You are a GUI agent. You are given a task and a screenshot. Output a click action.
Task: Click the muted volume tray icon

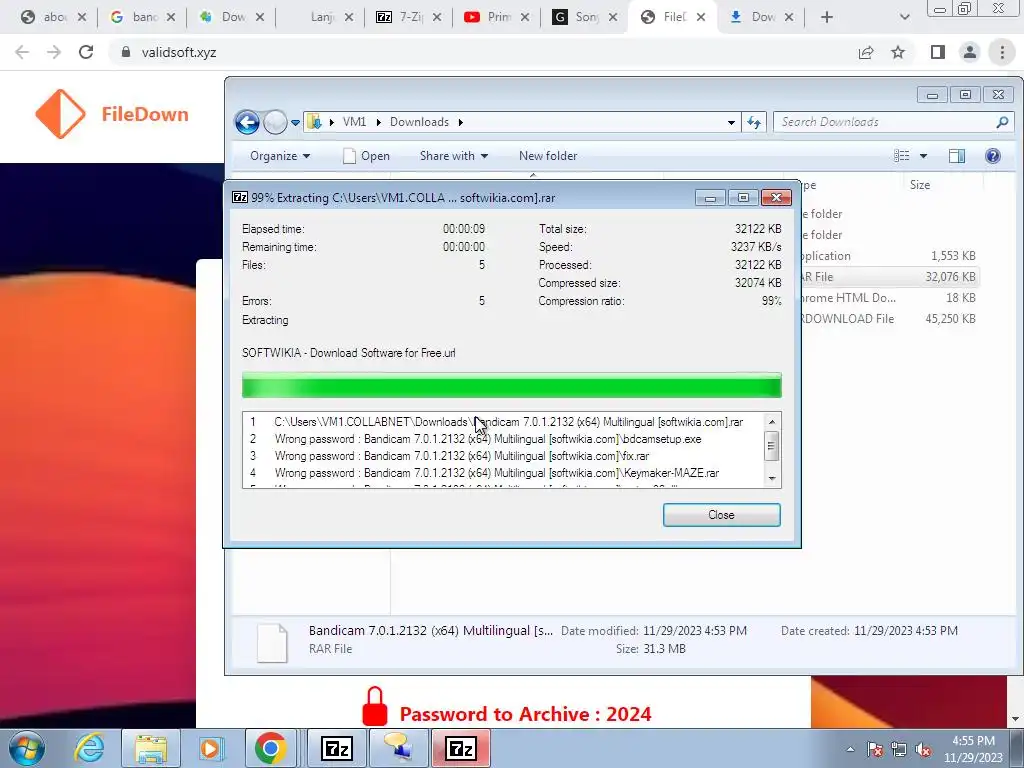click(x=923, y=749)
